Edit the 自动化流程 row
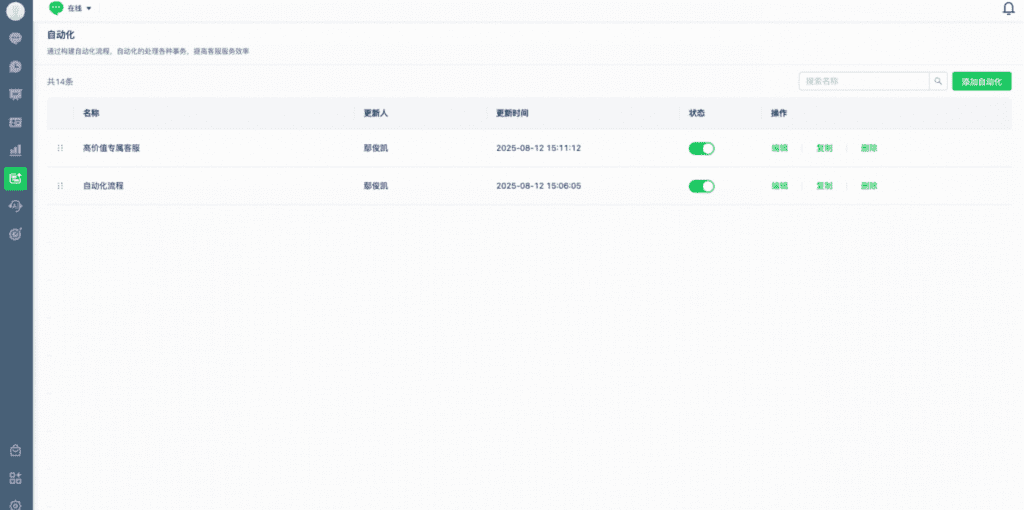 click(x=779, y=186)
